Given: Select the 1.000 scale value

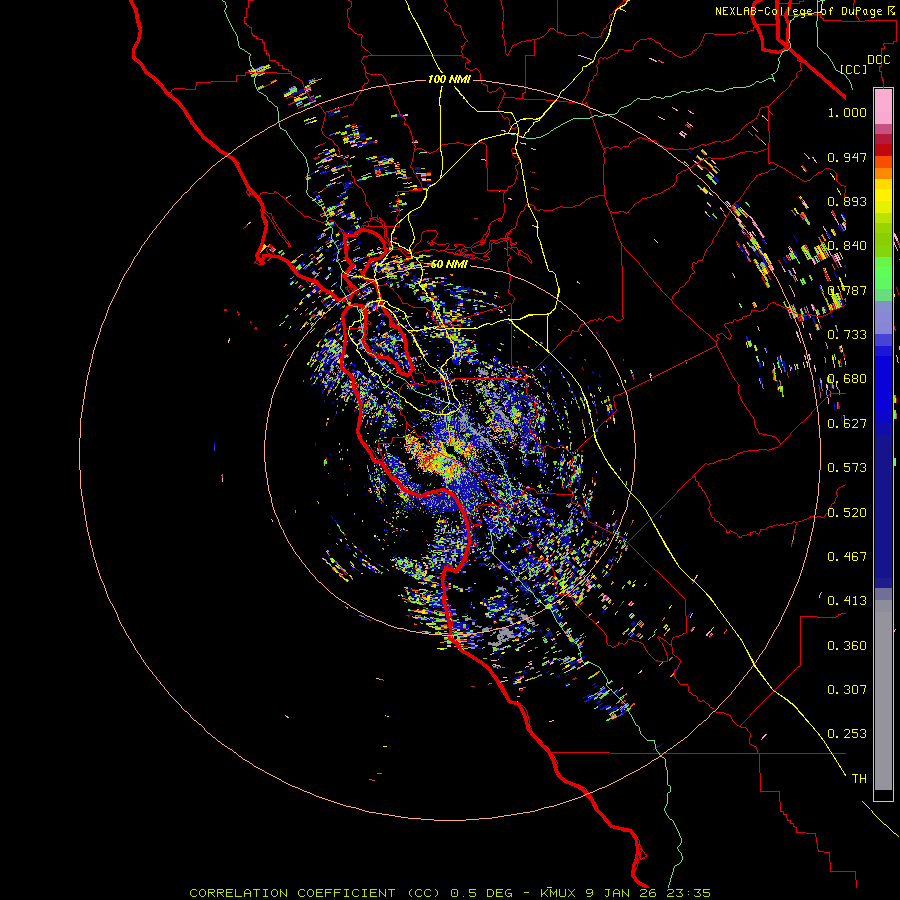Looking at the screenshot, I should (x=847, y=112).
